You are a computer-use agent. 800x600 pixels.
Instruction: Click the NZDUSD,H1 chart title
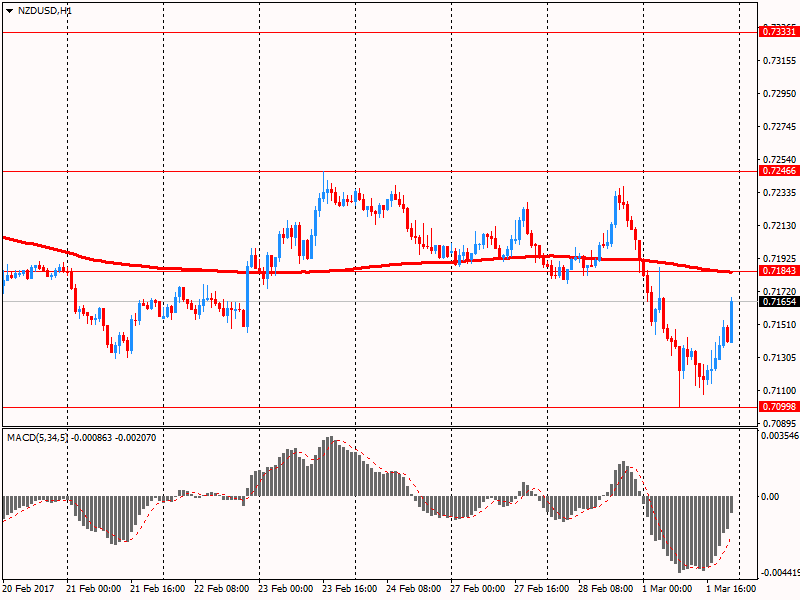44,10
